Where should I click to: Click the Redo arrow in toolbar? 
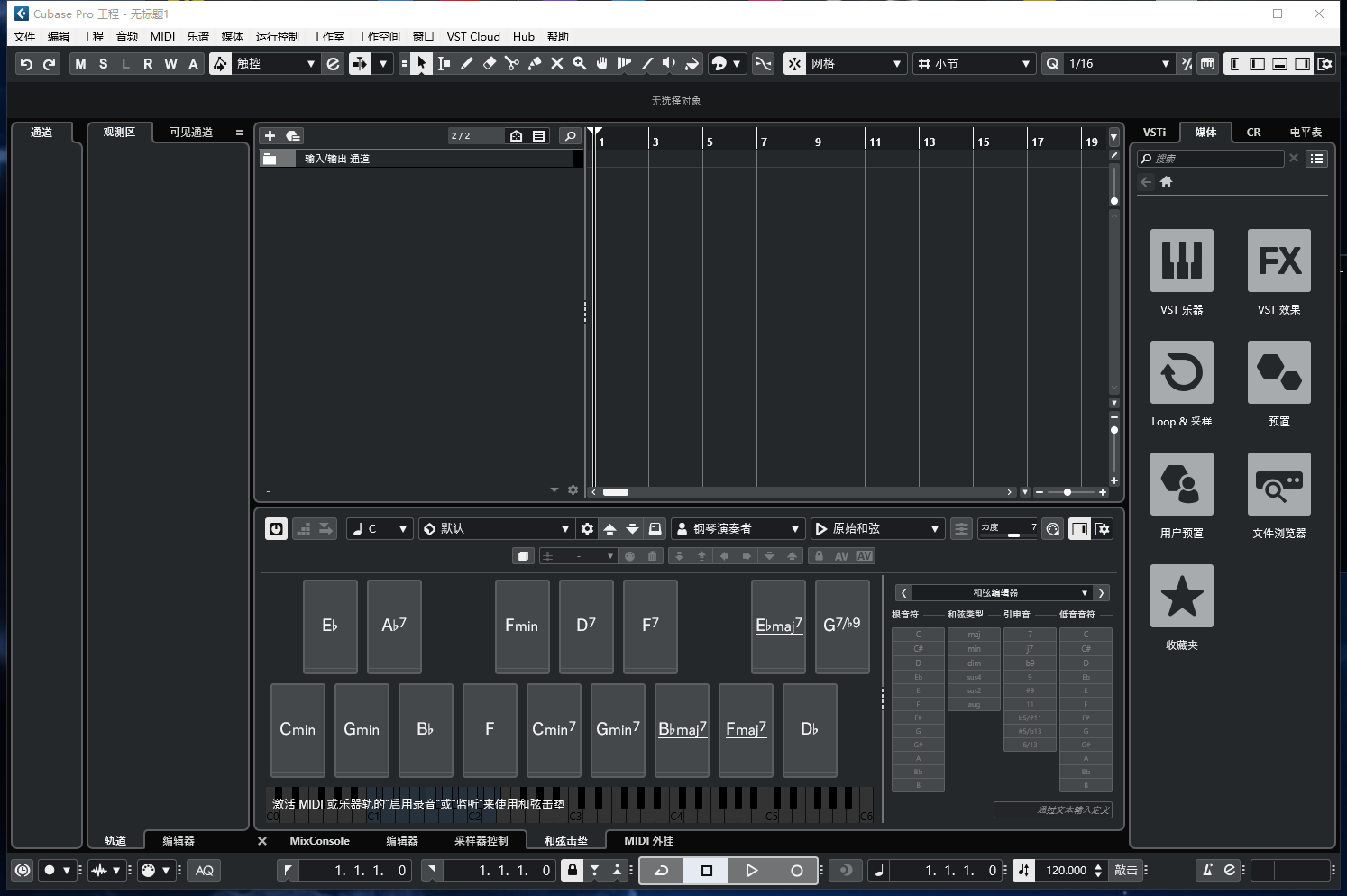(50, 64)
